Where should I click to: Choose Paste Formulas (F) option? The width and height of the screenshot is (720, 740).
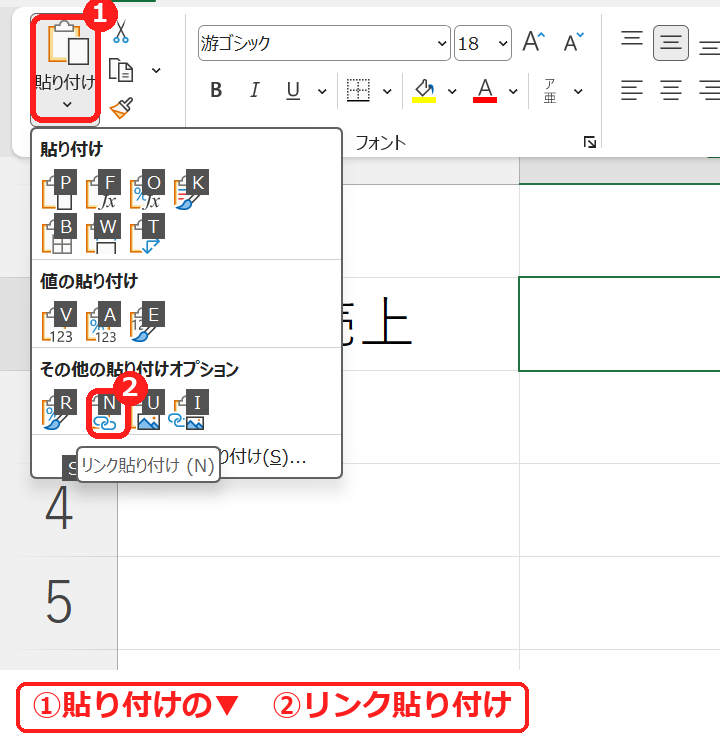coord(103,190)
